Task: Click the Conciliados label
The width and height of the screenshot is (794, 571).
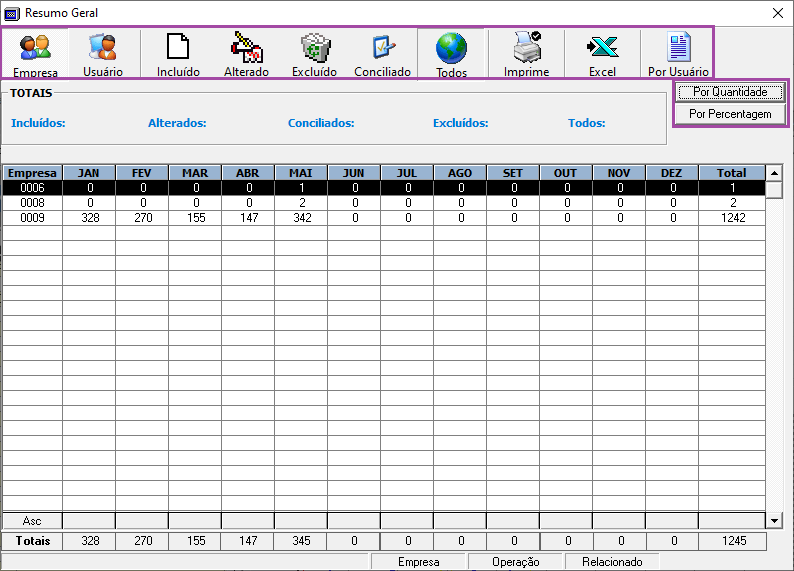Action: 321,123
